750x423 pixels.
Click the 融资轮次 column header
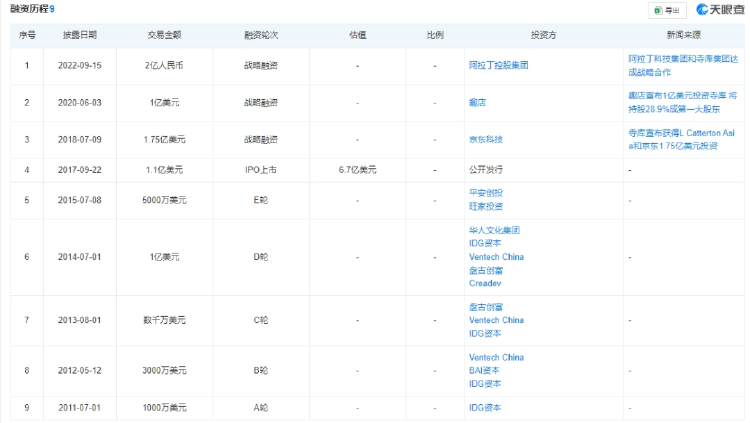pyautogui.click(x=261, y=35)
